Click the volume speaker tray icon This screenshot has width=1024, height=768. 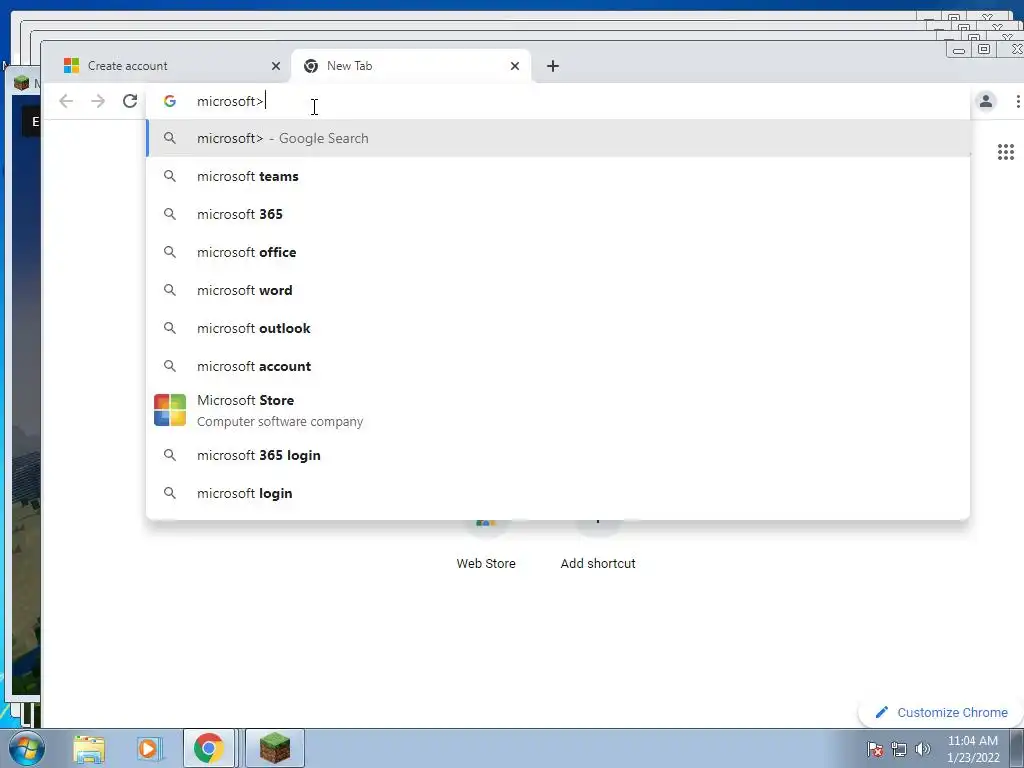923,749
